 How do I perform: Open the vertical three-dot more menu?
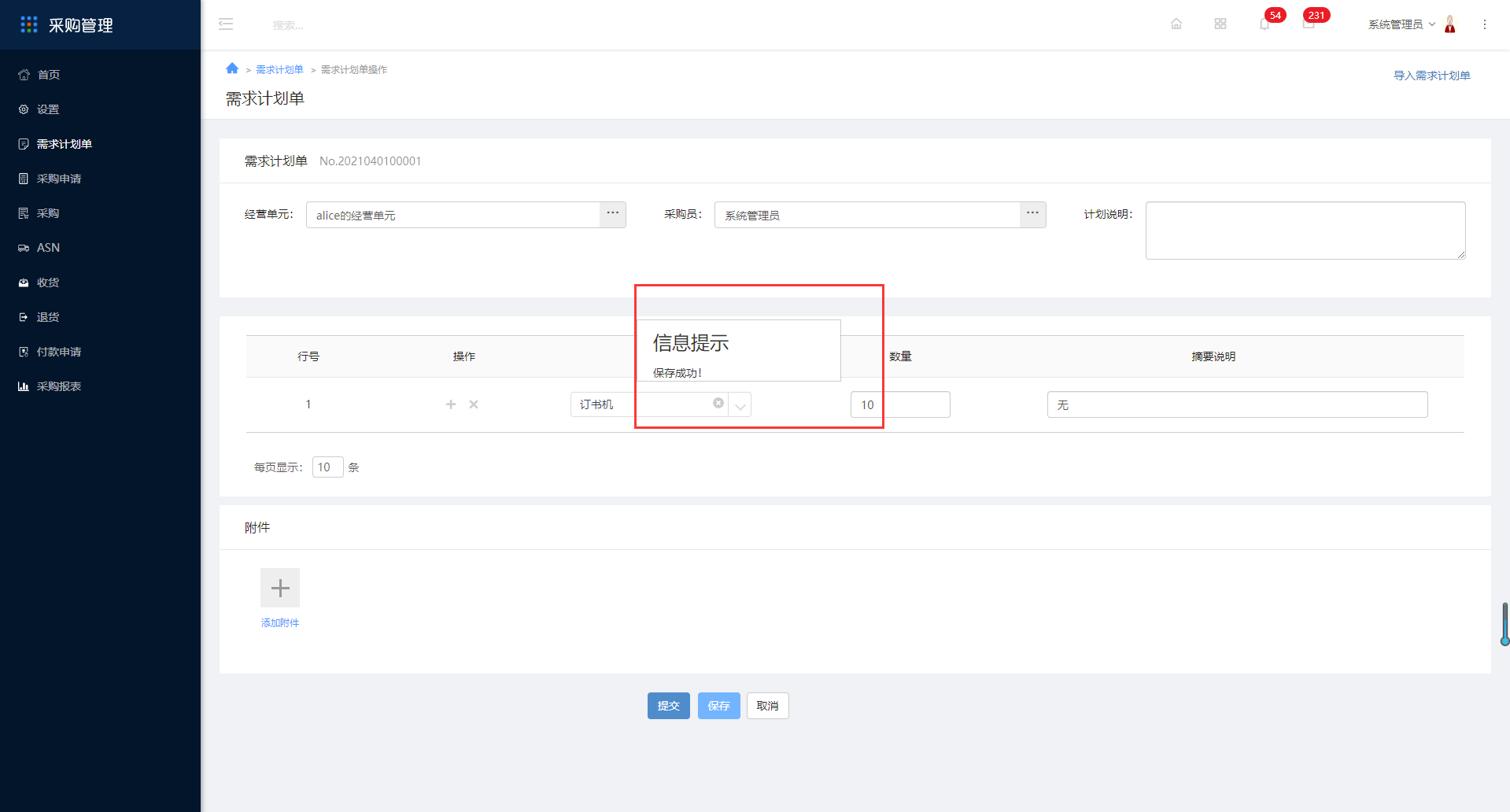(1485, 24)
